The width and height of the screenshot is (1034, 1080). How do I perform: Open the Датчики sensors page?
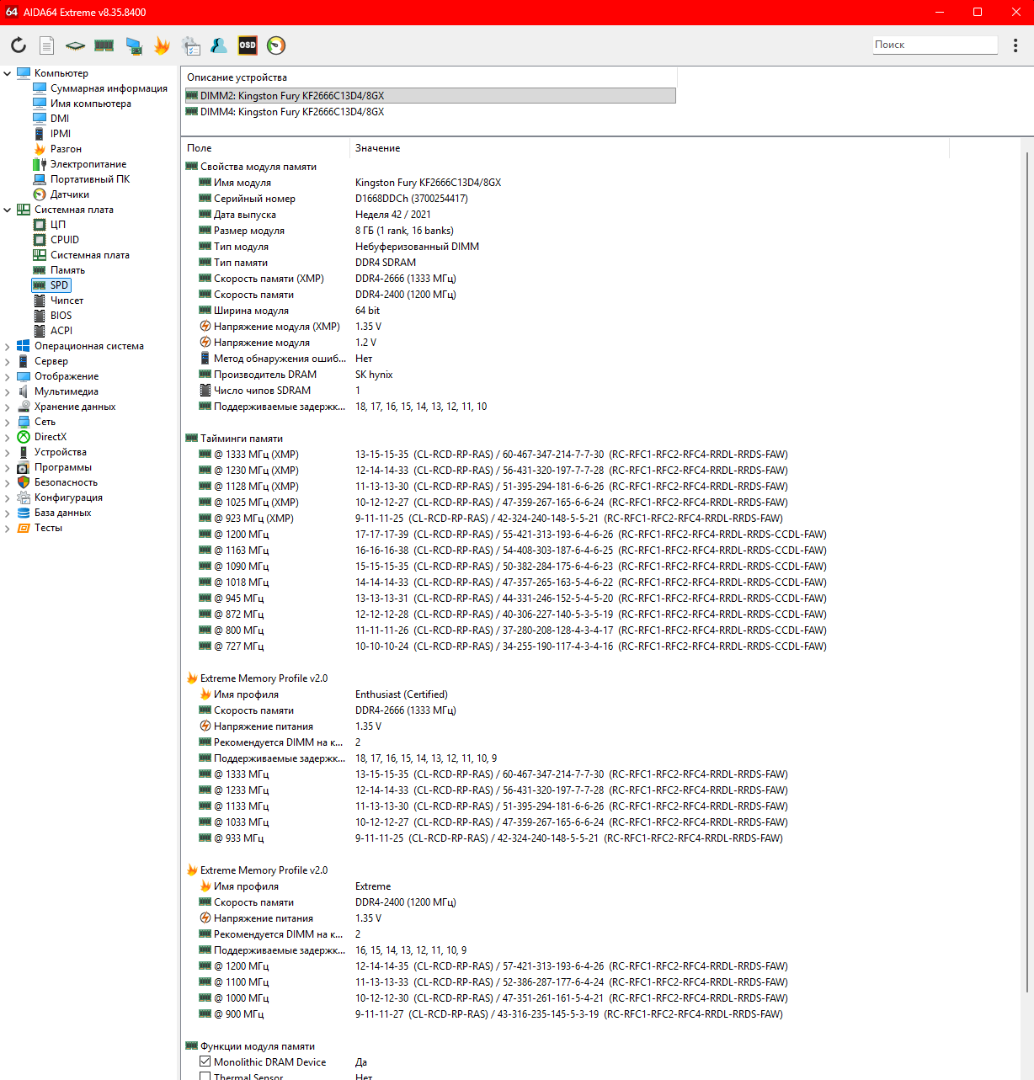(70, 194)
